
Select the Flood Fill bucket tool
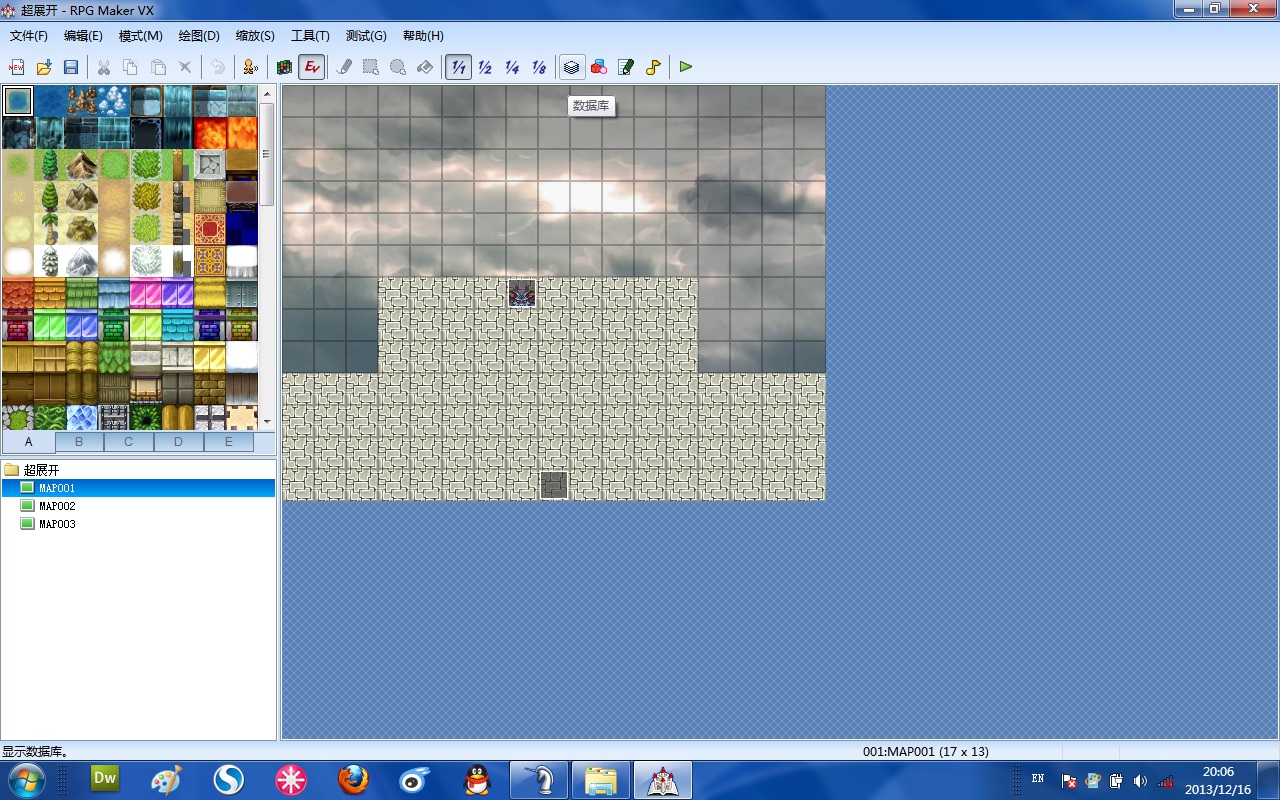pos(425,67)
